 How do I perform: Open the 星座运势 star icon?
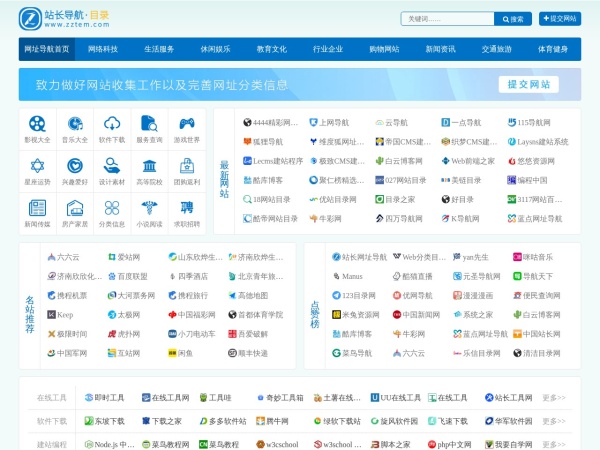(x=37, y=166)
